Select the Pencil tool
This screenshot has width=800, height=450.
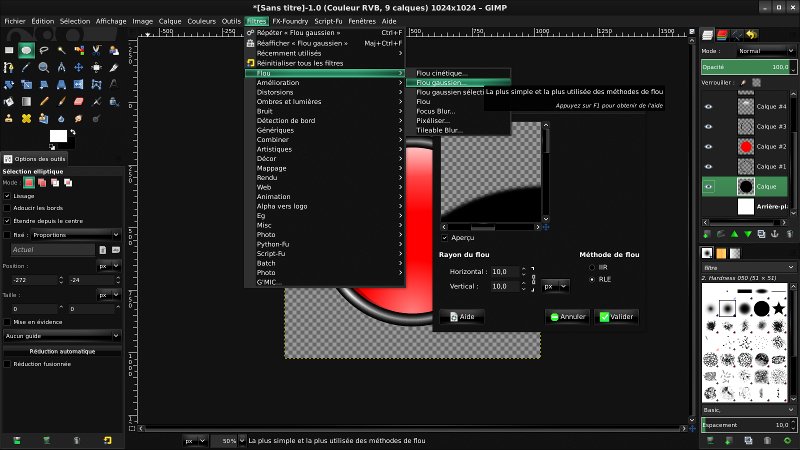coord(44,102)
